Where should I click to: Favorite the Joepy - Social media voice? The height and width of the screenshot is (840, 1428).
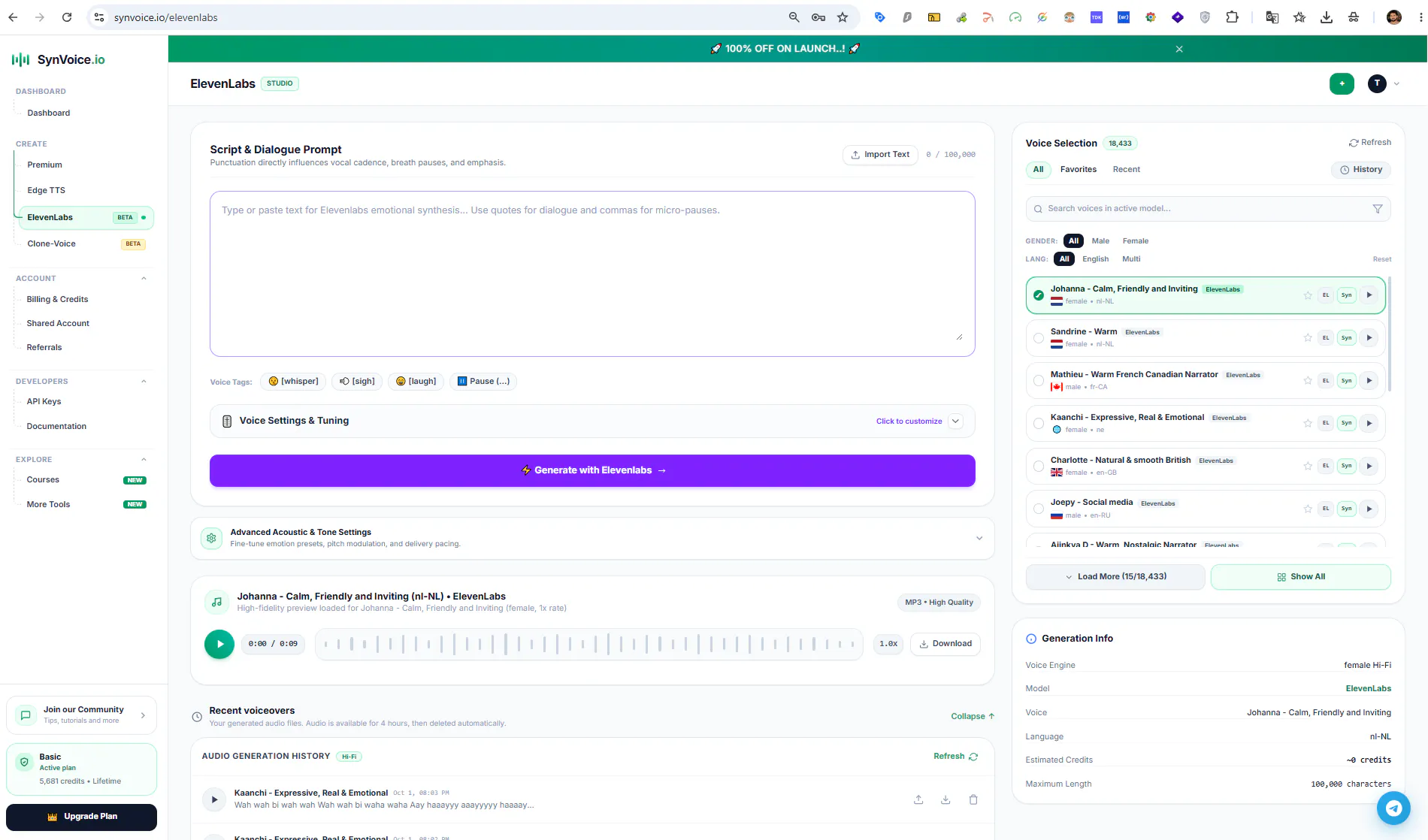click(x=1308, y=509)
